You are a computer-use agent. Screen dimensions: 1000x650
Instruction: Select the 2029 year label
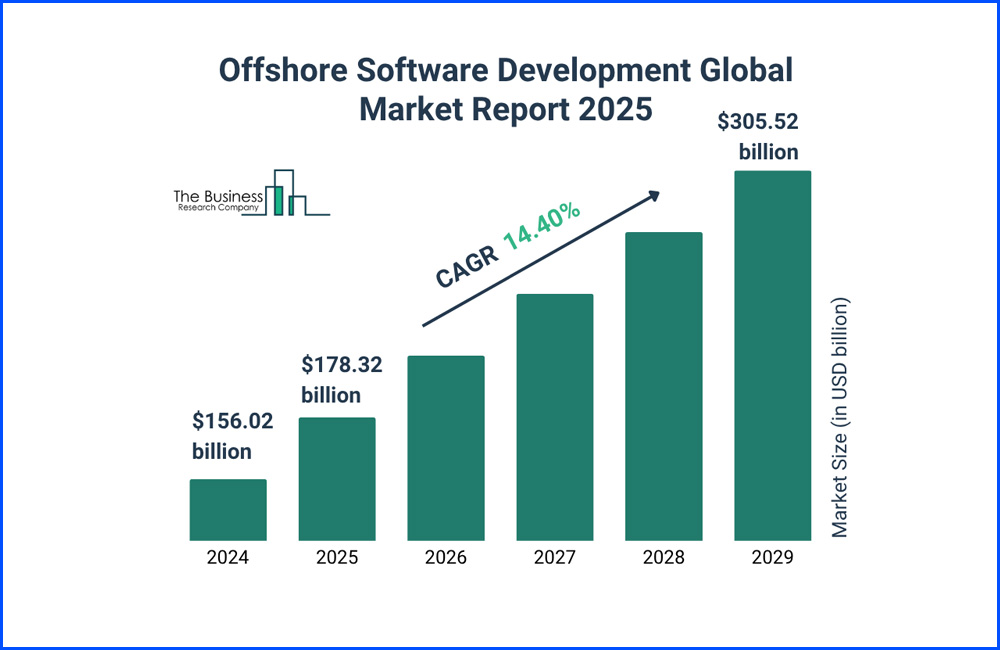(x=771, y=557)
